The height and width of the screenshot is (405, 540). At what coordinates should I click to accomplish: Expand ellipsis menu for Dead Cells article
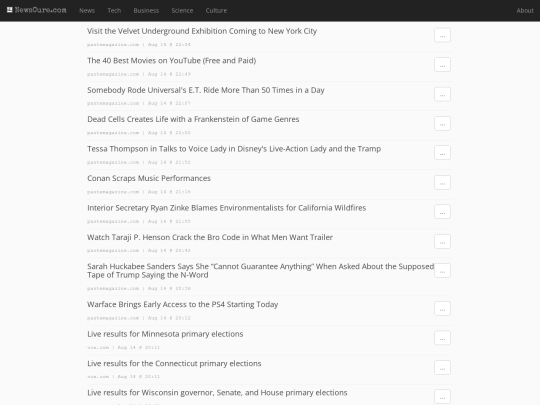click(443, 124)
